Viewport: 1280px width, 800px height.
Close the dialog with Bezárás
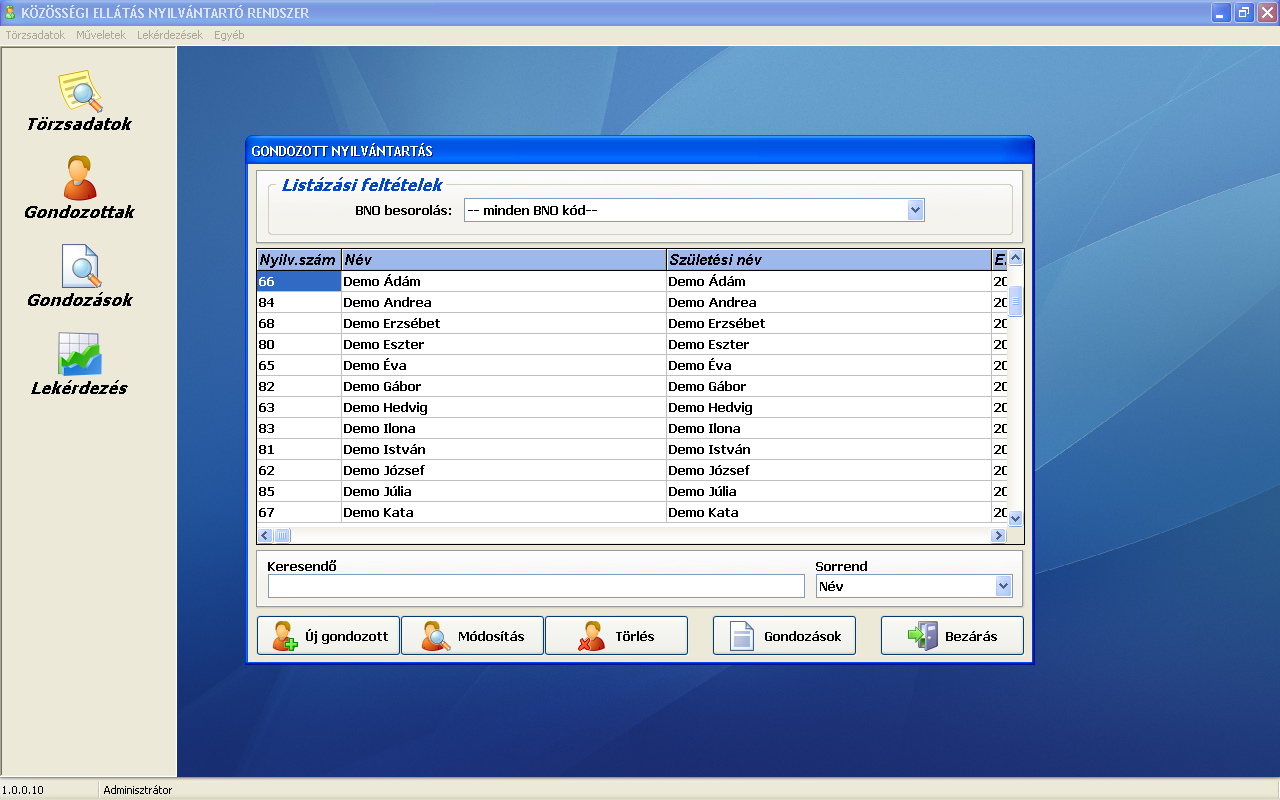pyautogui.click(x=952, y=636)
